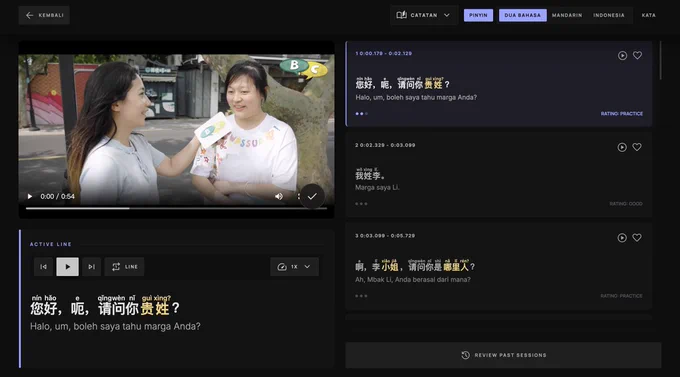
Task: Click Review Past Sessions button
Action: [x=503, y=355]
